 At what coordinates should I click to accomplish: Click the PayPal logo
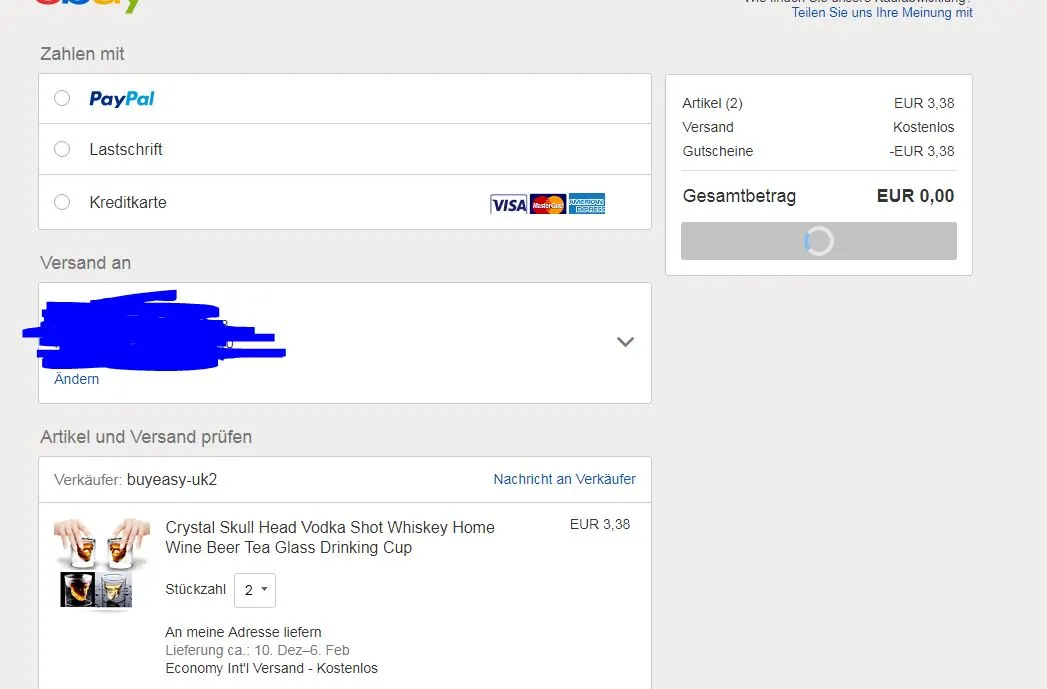(x=122, y=99)
